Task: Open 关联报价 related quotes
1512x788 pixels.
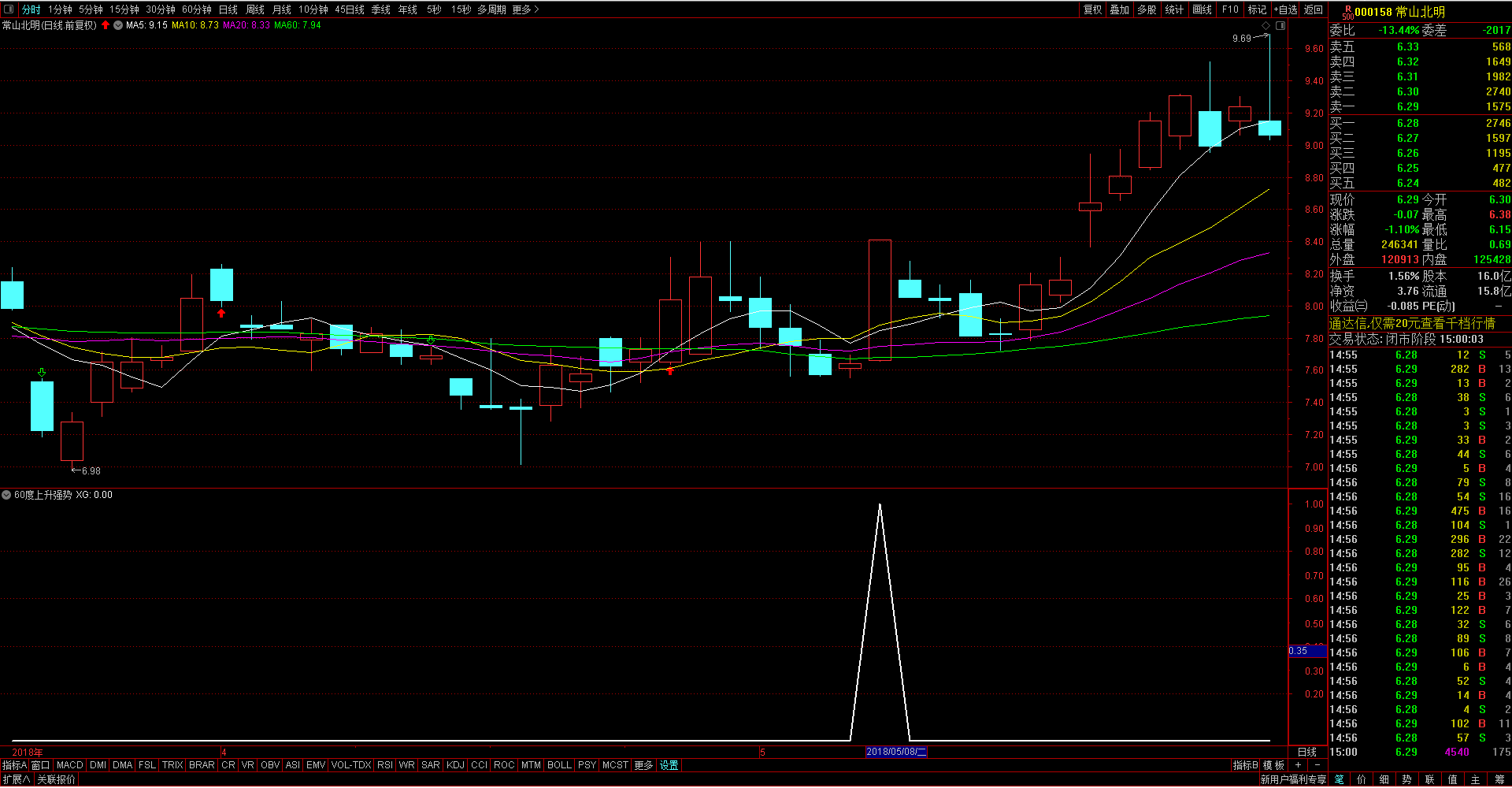Action: point(57,779)
